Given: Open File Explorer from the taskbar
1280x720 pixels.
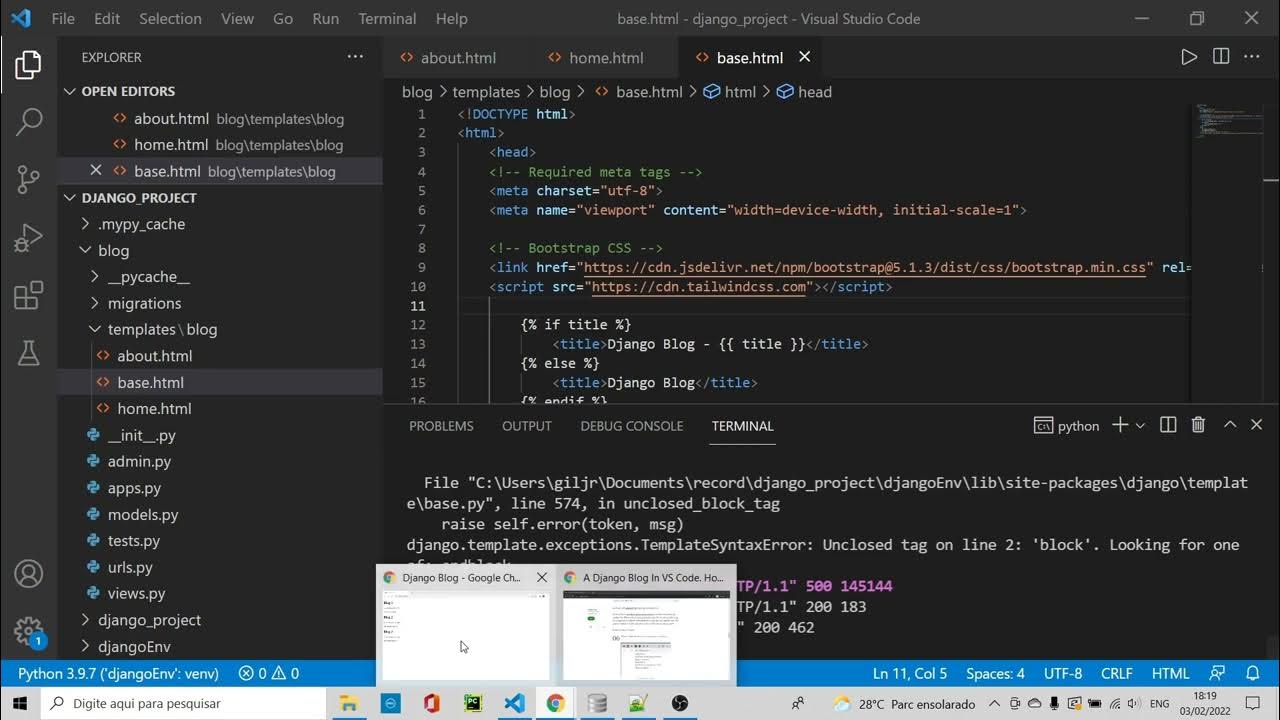Looking at the screenshot, I should click(x=348, y=703).
